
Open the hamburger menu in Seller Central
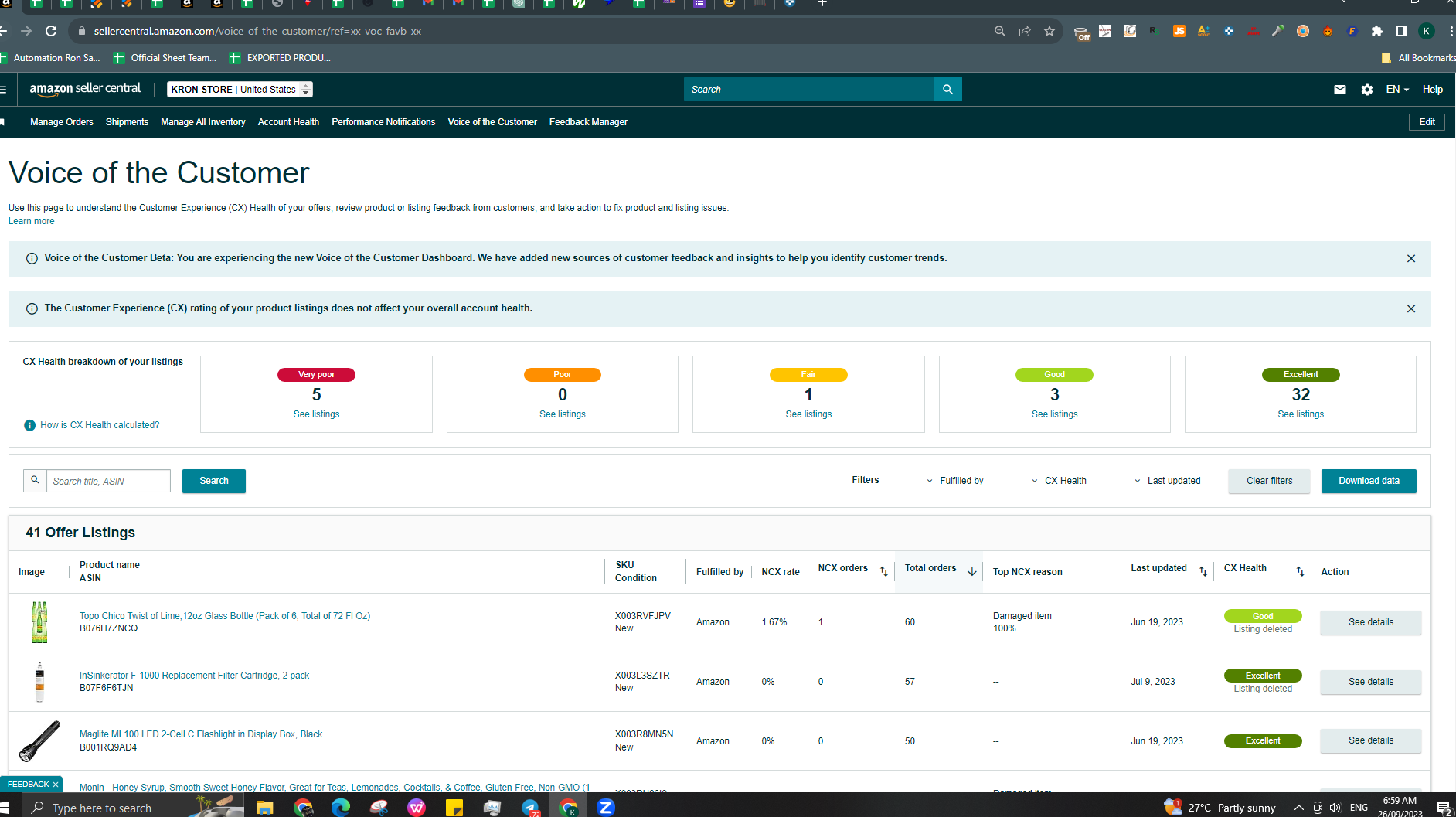4,90
